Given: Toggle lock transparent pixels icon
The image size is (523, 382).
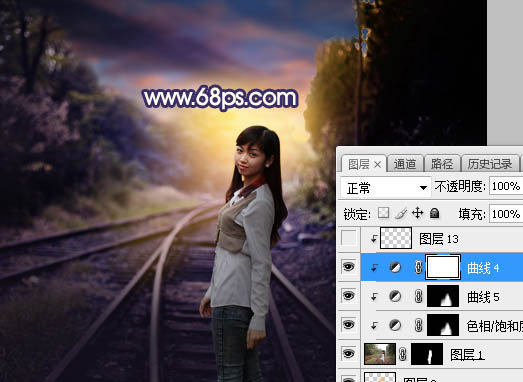Looking at the screenshot, I should pos(383,213).
